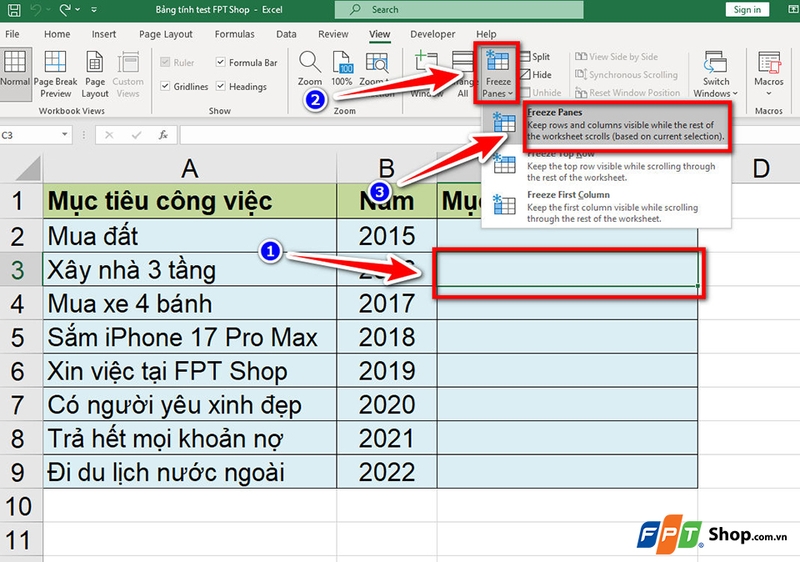This screenshot has width=800, height=562.
Task: Open the Home tab
Action: (x=57, y=34)
